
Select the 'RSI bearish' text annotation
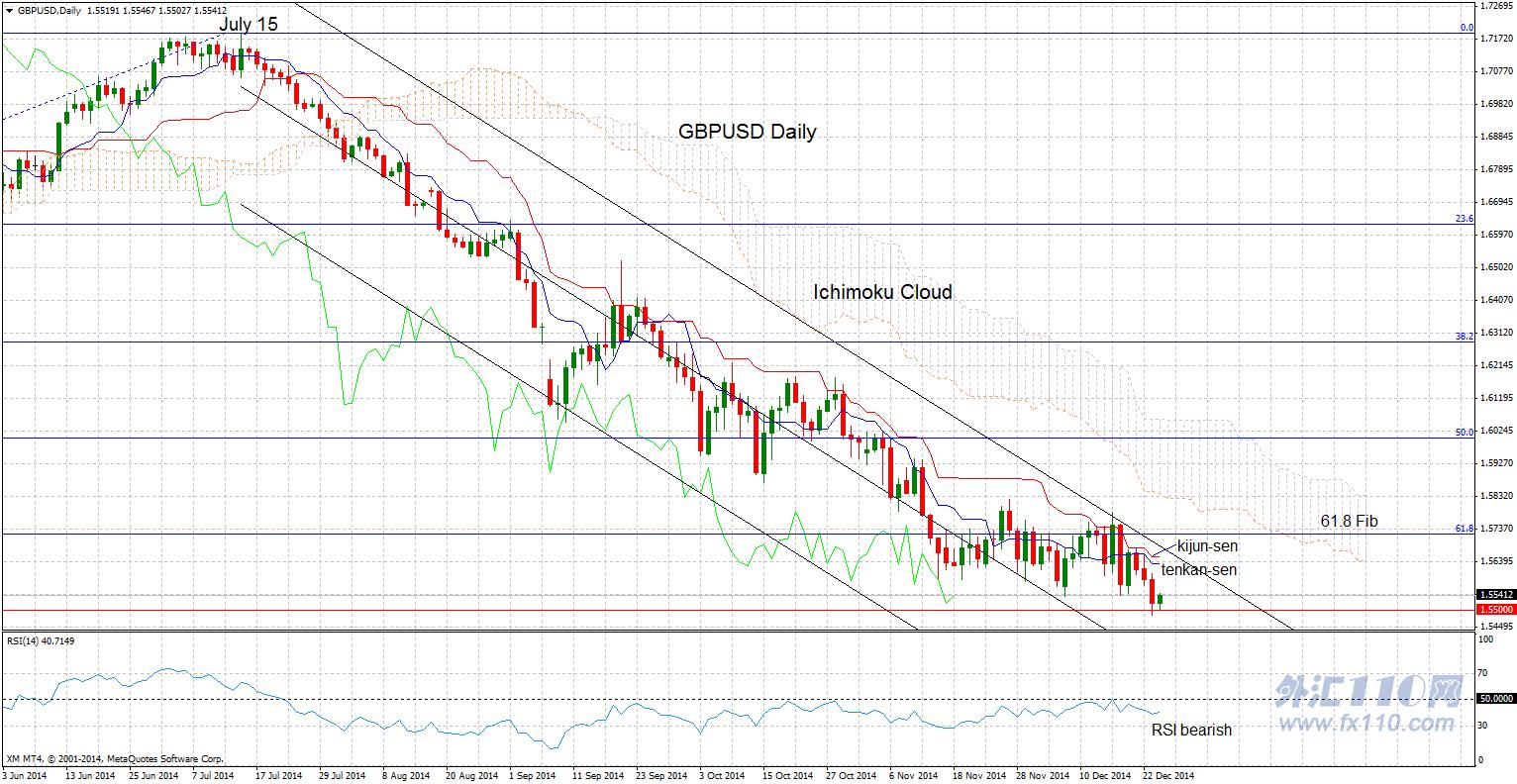pyautogui.click(x=1191, y=730)
